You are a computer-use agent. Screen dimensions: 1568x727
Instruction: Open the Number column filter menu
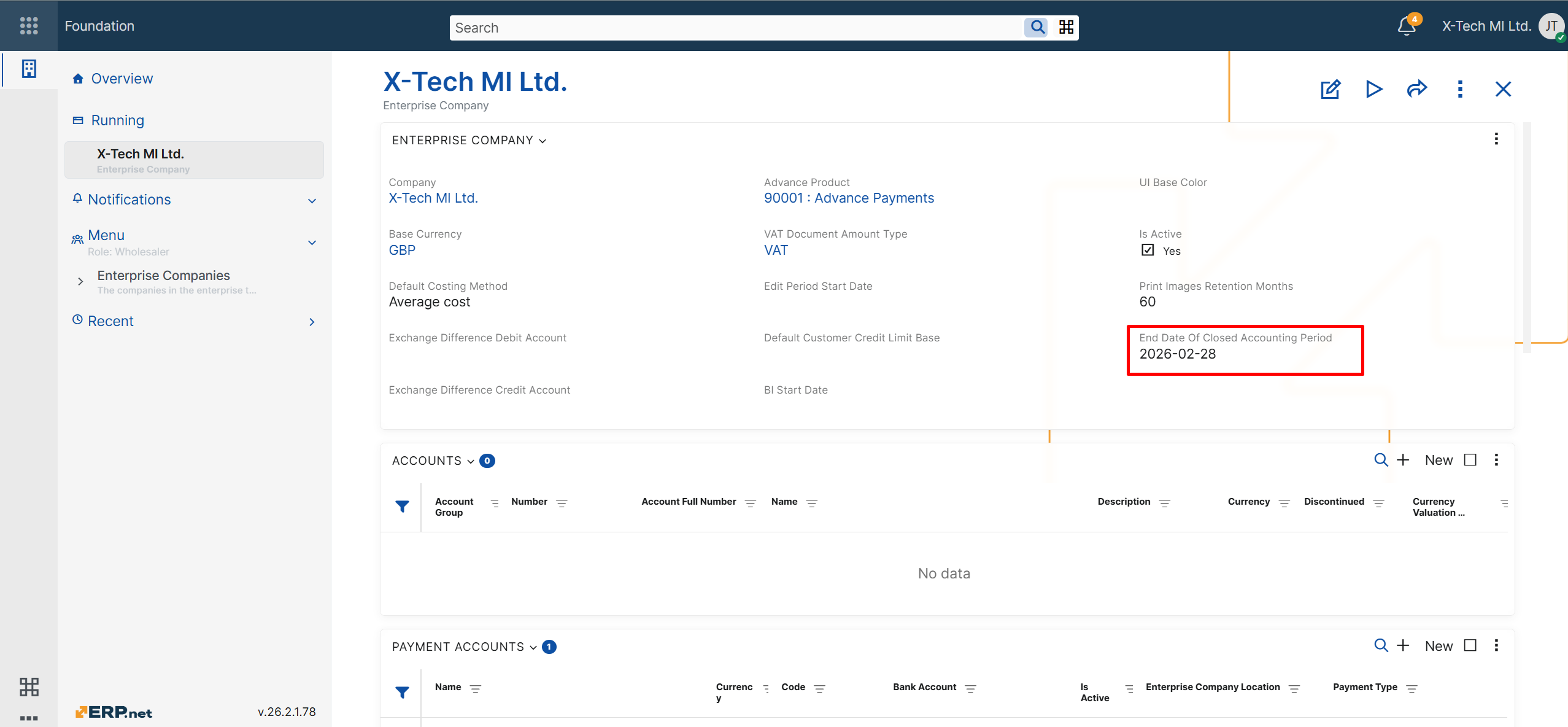coord(562,503)
